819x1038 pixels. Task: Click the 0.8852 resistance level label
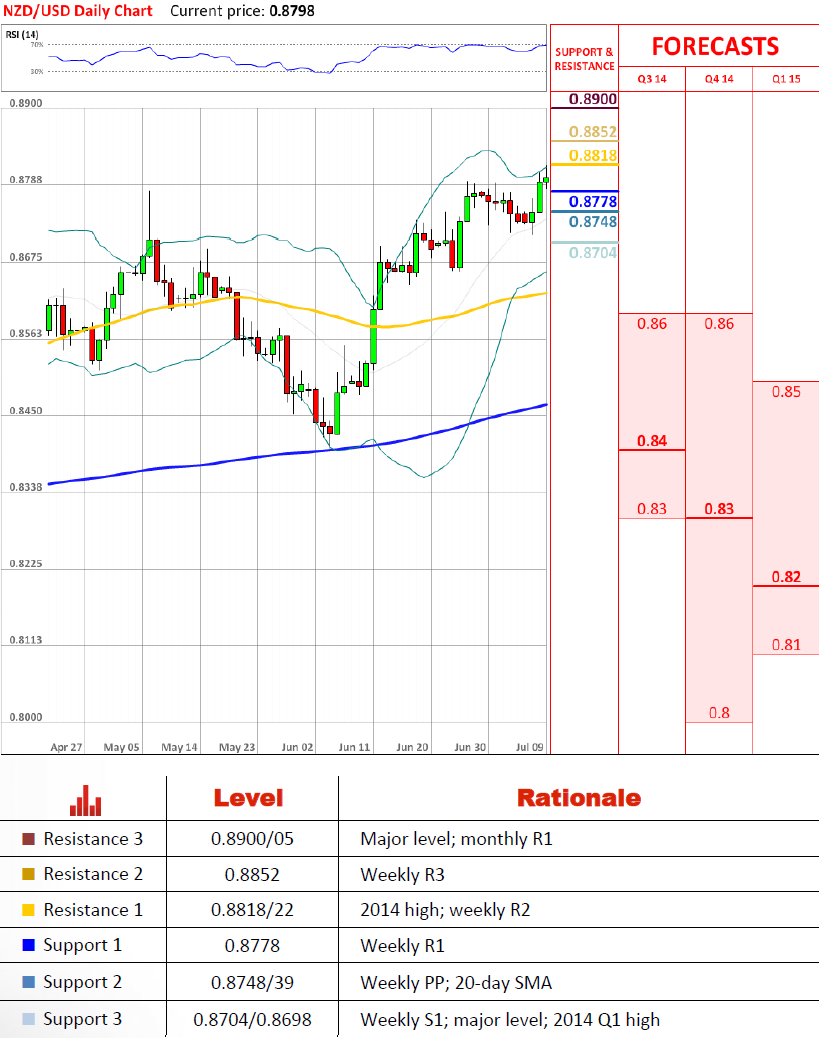coord(593,132)
